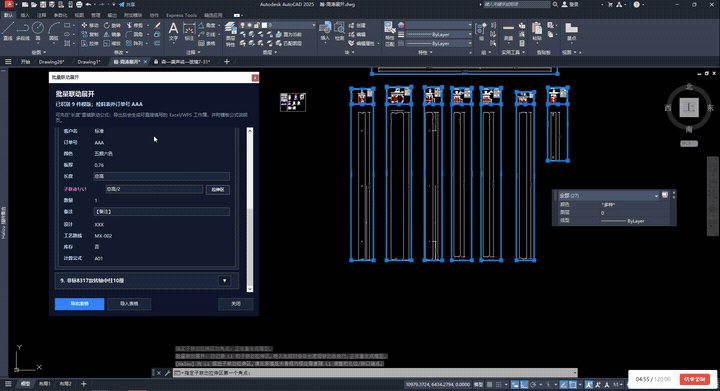The height and width of the screenshot is (391, 720).
Task: Click the Base point (基点) view icon
Action: point(571,31)
